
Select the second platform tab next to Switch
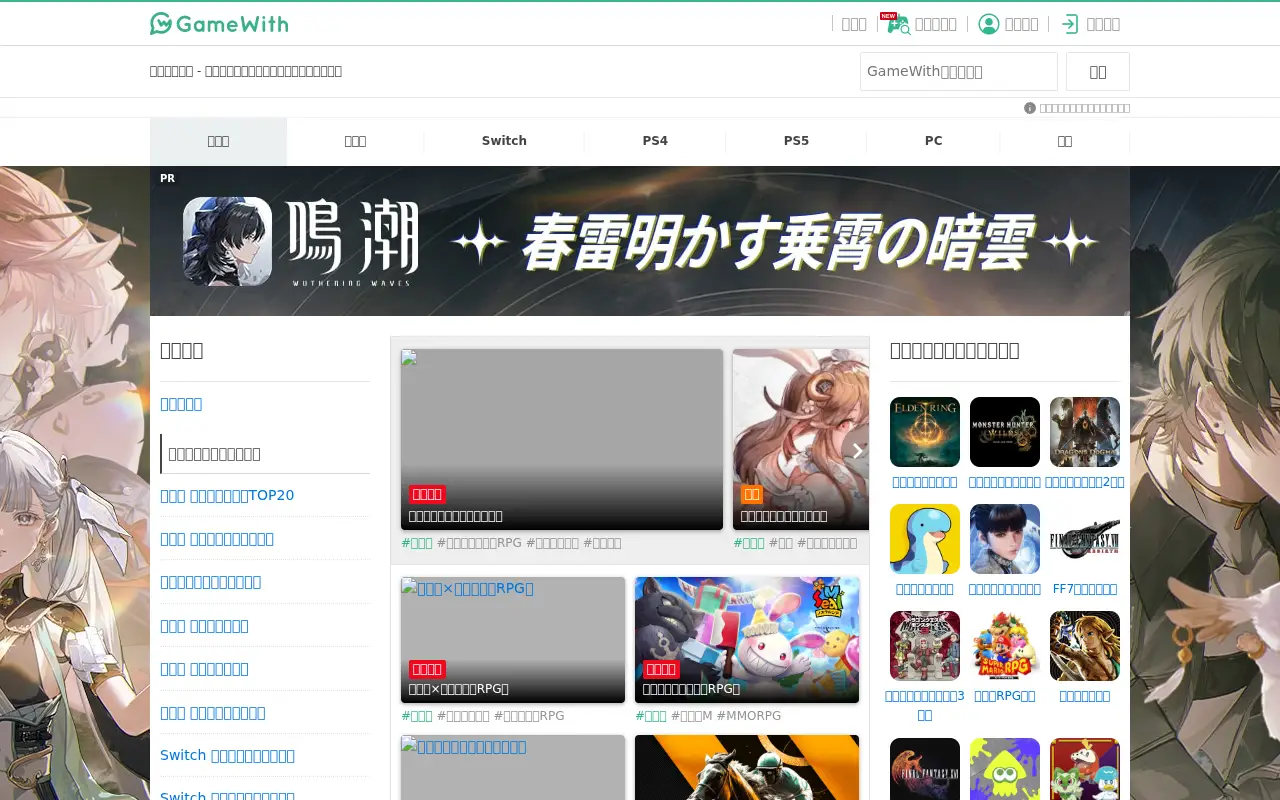355,141
